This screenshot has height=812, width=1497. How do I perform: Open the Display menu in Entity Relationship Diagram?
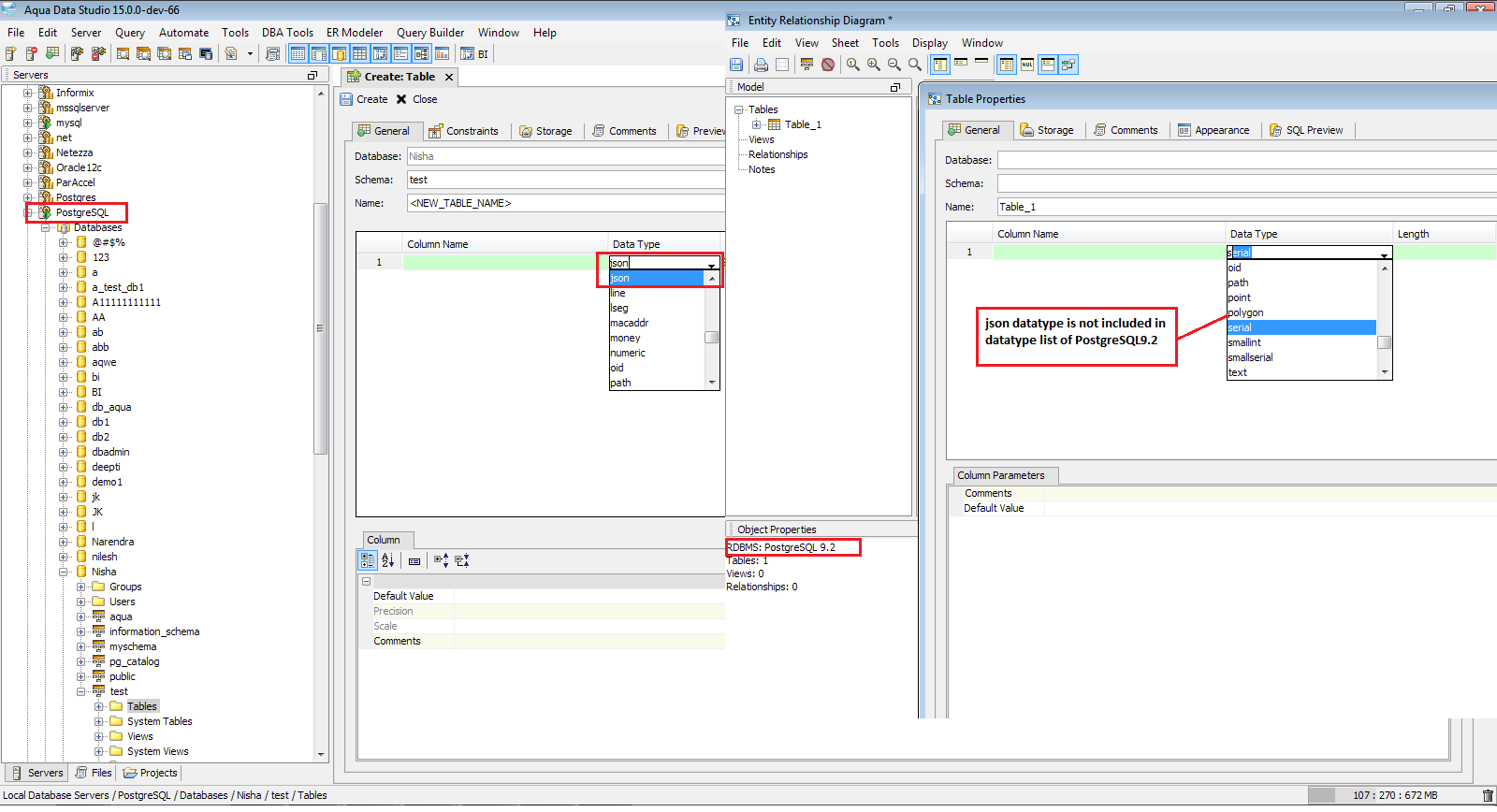click(x=930, y=43)
